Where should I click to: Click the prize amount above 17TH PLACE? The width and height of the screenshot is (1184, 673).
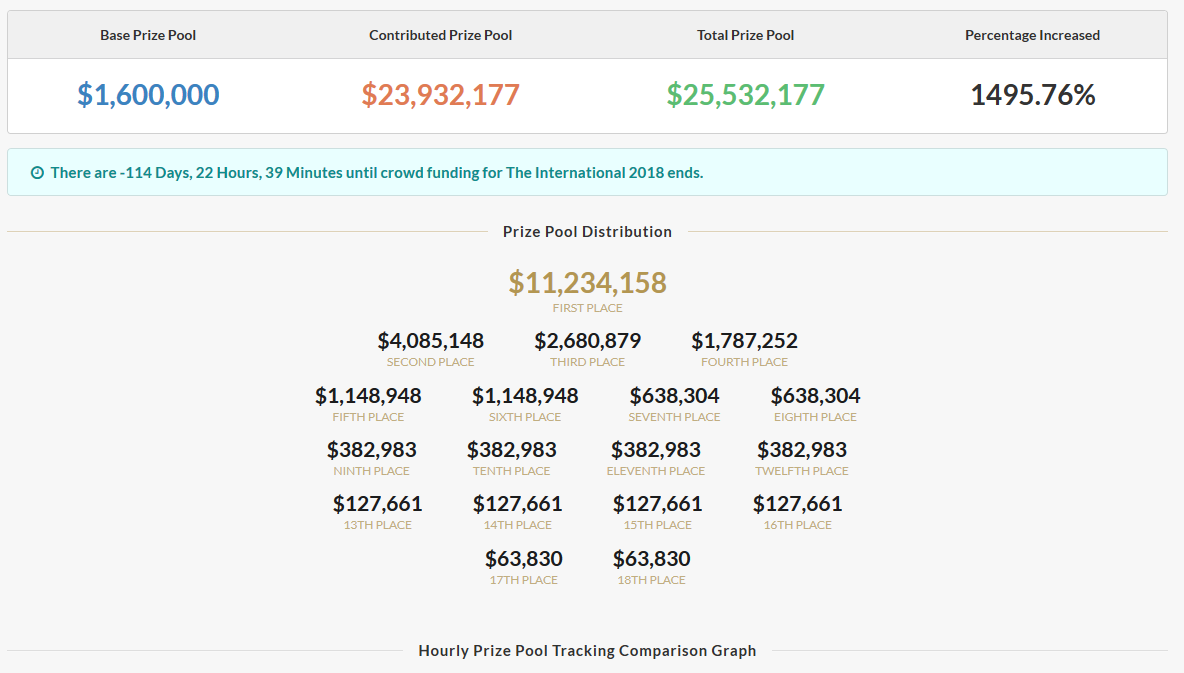(x=523, y=559)
